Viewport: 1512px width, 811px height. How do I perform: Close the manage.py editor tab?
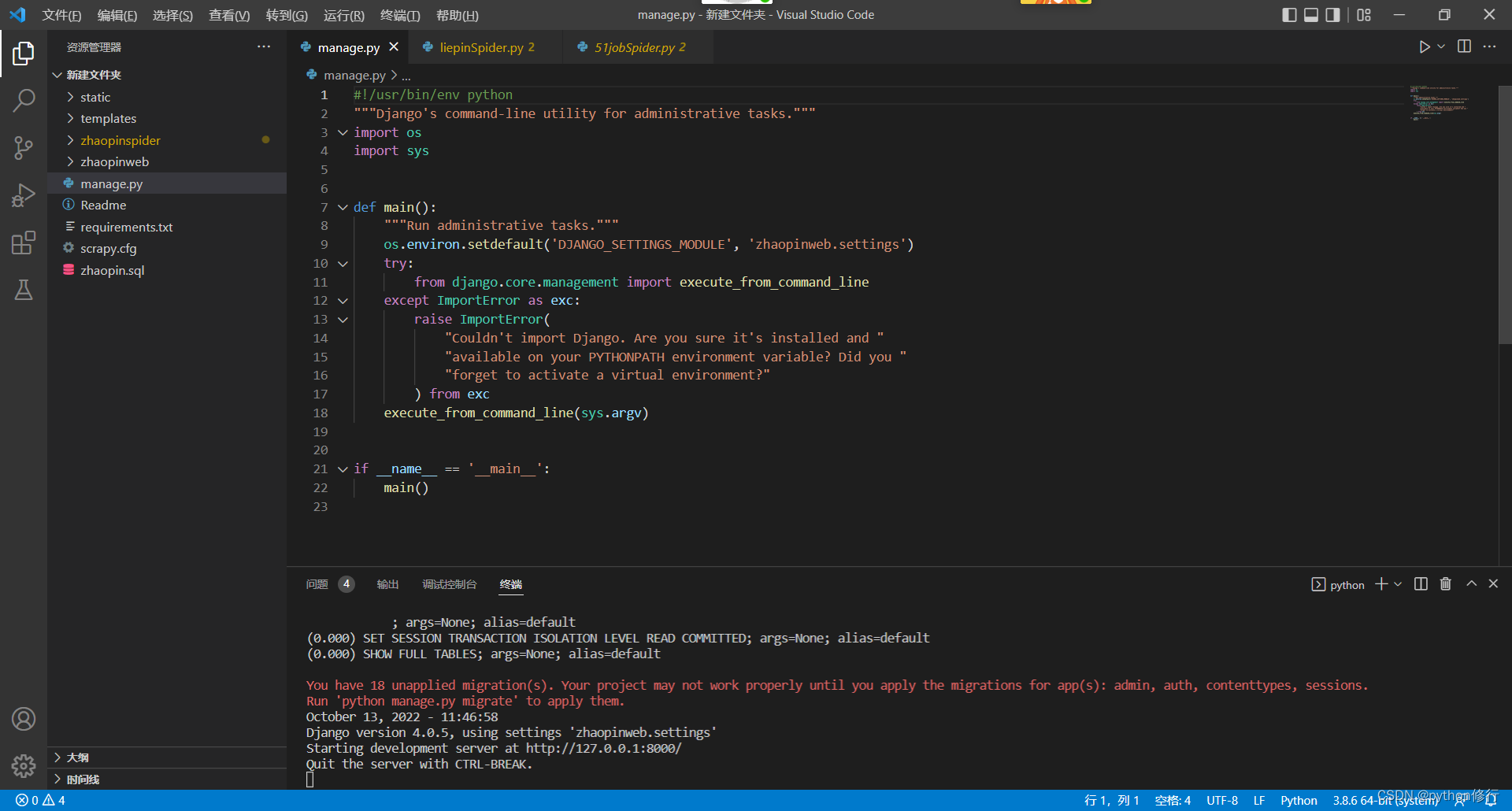394,47
